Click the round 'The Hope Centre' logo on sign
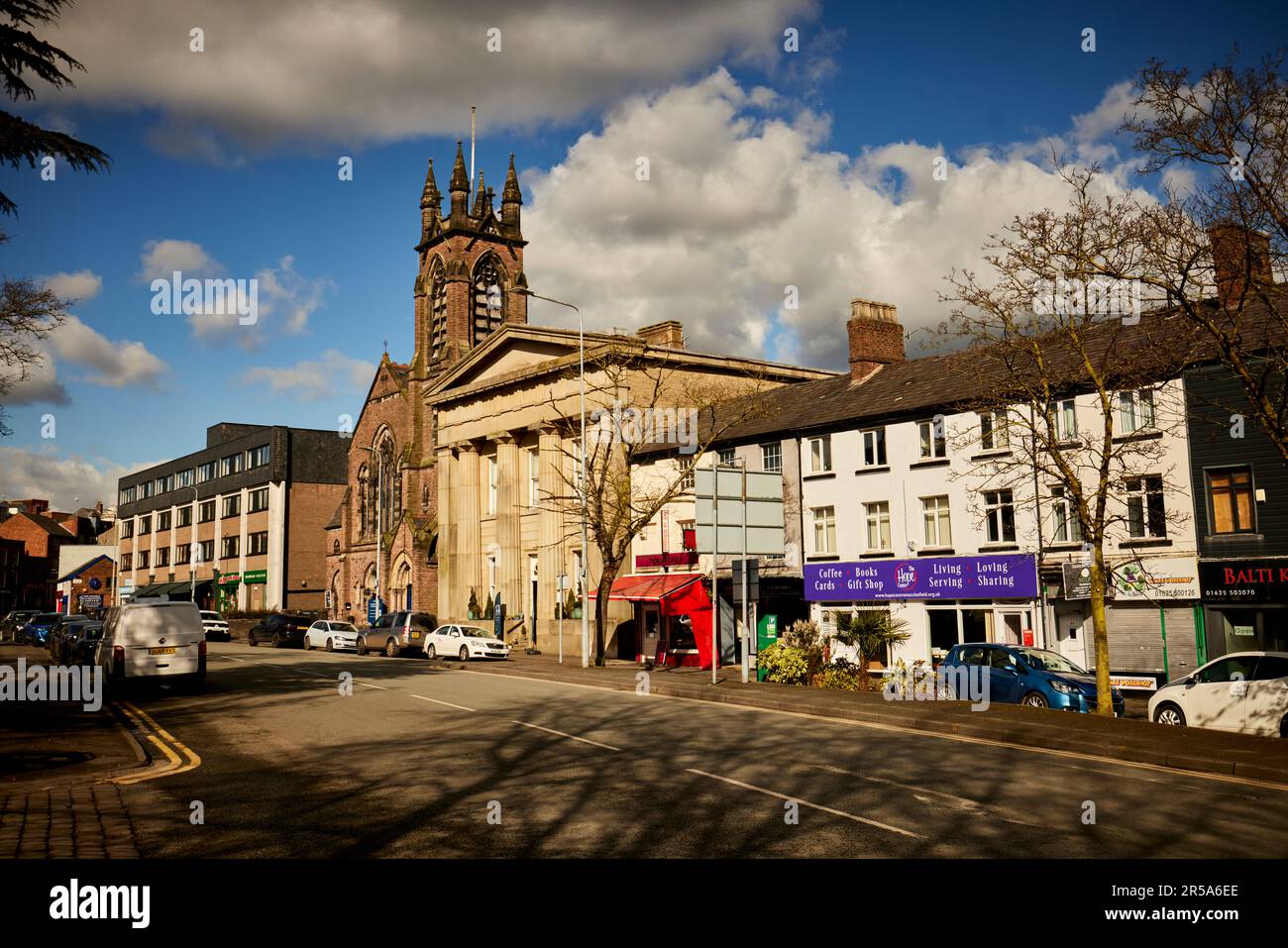Image resolution: width=1288 pixels, height=948 pixels. (x=905, y=576)
